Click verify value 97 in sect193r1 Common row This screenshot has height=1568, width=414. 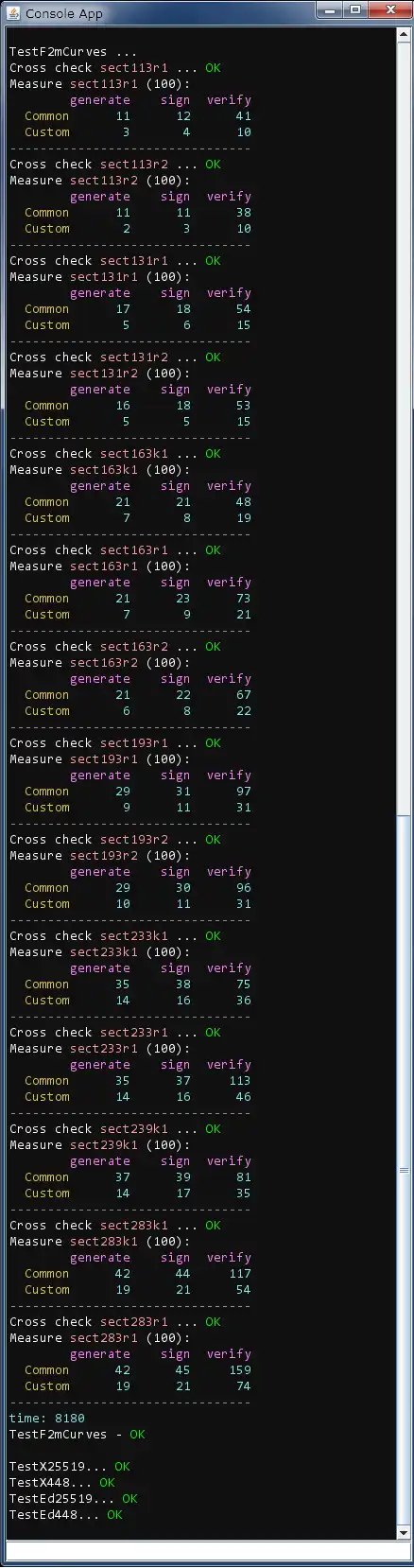(244, 792)
